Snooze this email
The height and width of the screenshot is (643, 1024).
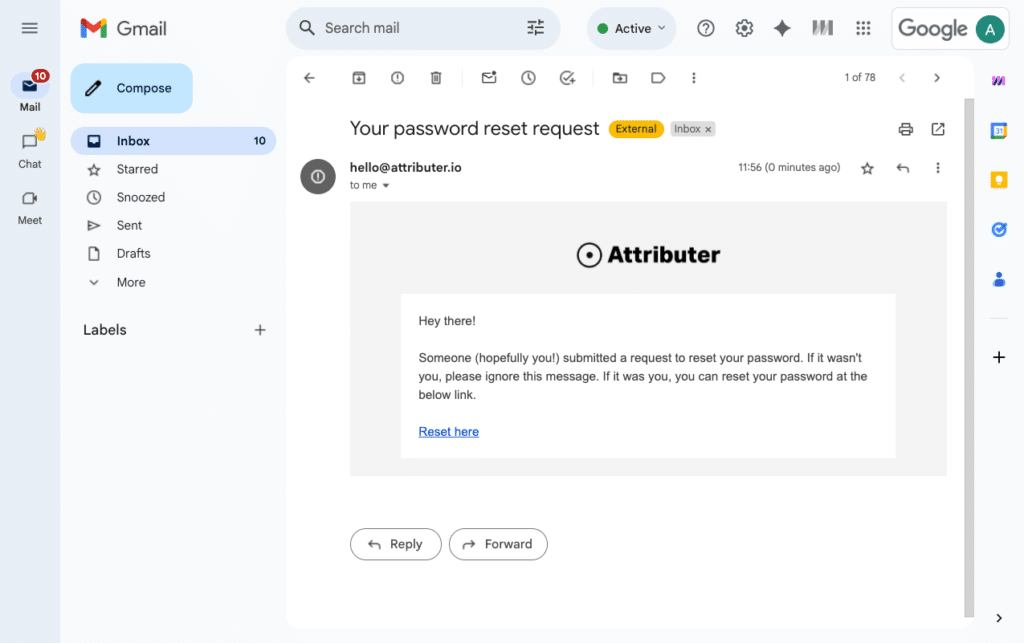click(x=528, y=78)
